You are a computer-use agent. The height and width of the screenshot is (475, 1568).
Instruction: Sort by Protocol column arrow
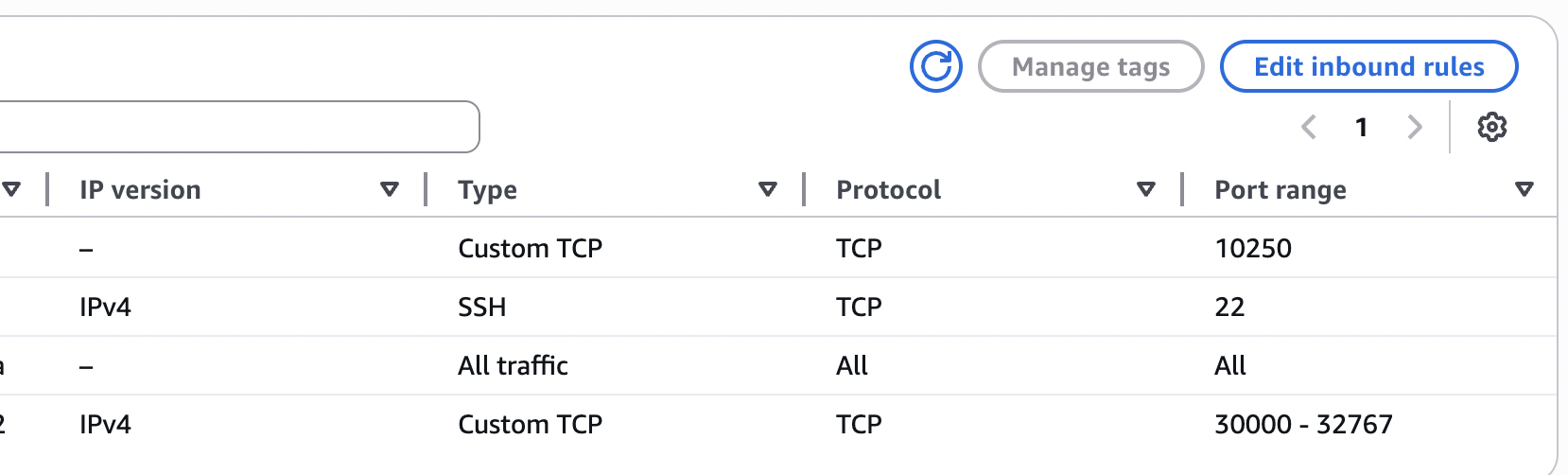(1145, 189)
